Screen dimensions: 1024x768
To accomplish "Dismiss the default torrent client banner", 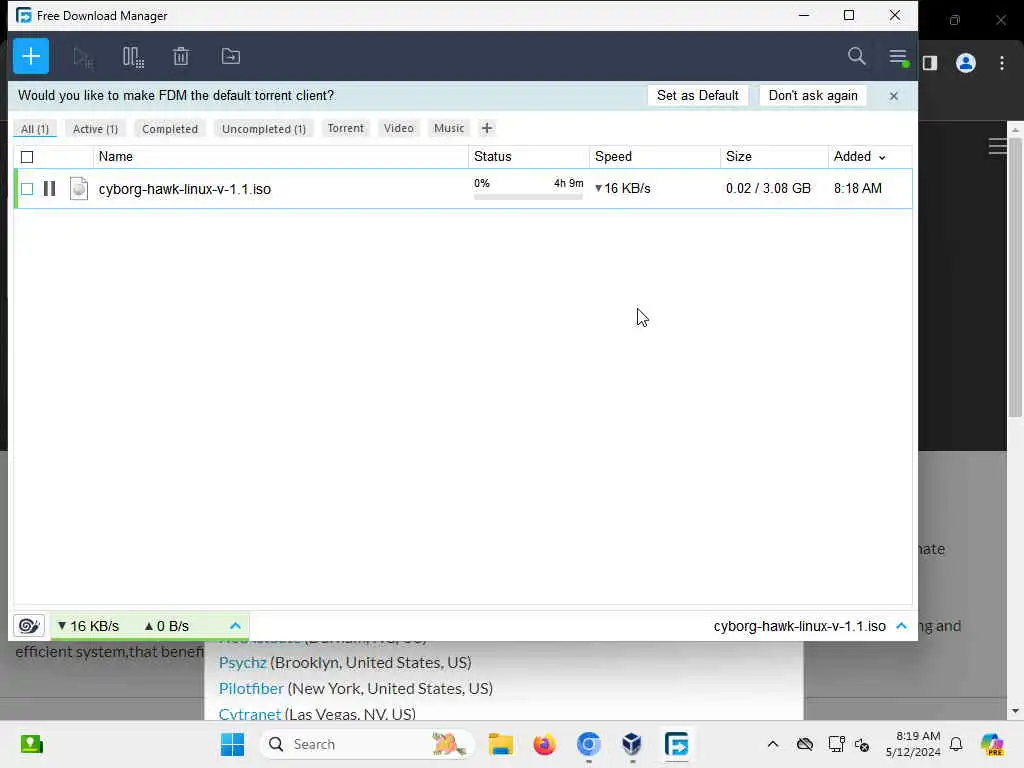I will [x=893, y=96].
